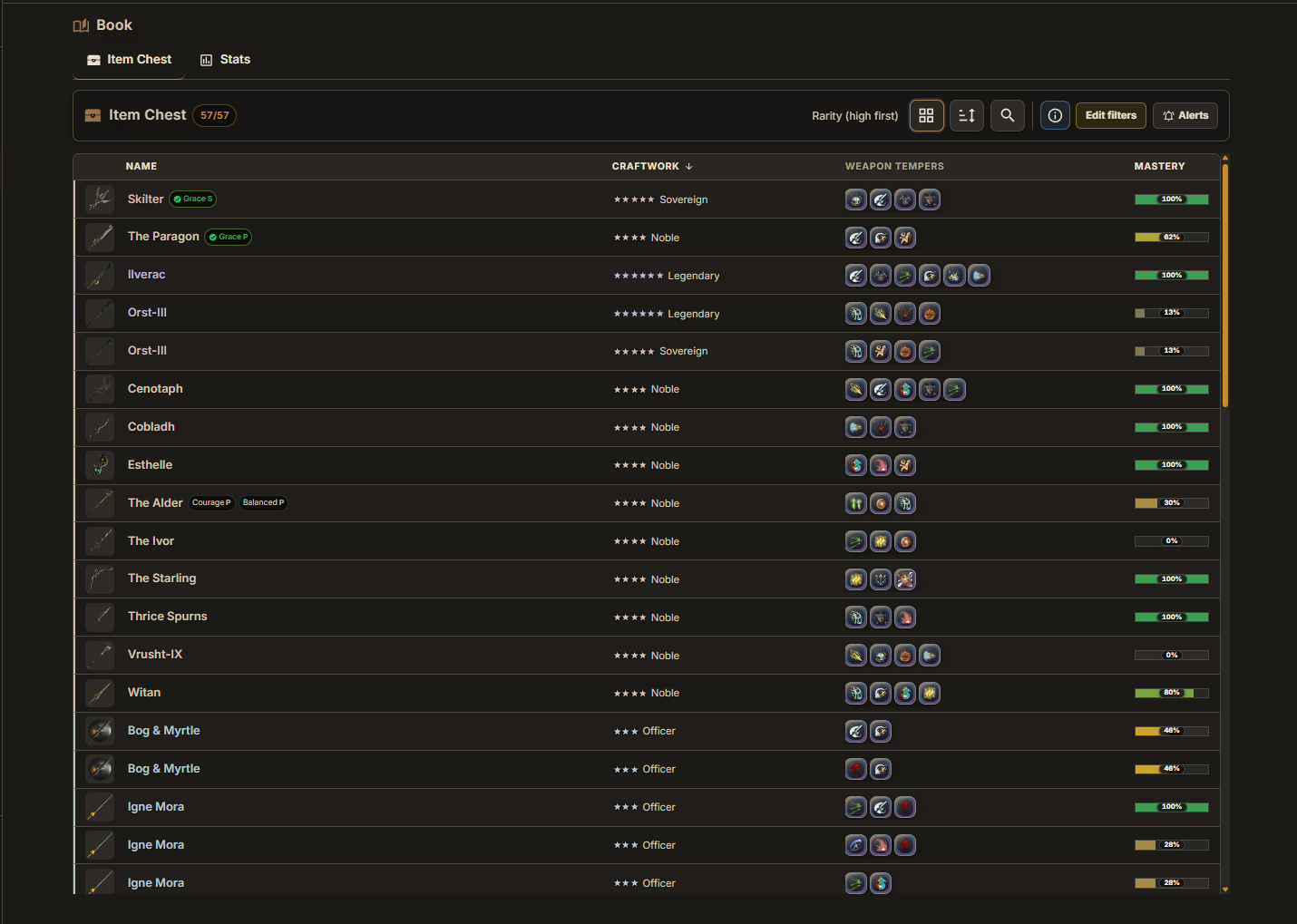Click the Book heading

[102, 25]
